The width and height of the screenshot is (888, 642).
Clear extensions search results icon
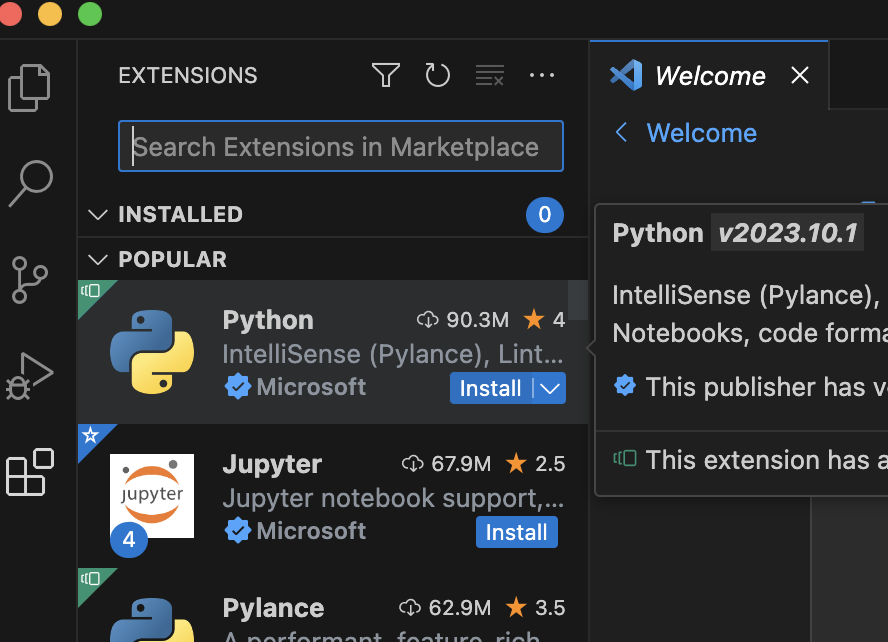490,75
